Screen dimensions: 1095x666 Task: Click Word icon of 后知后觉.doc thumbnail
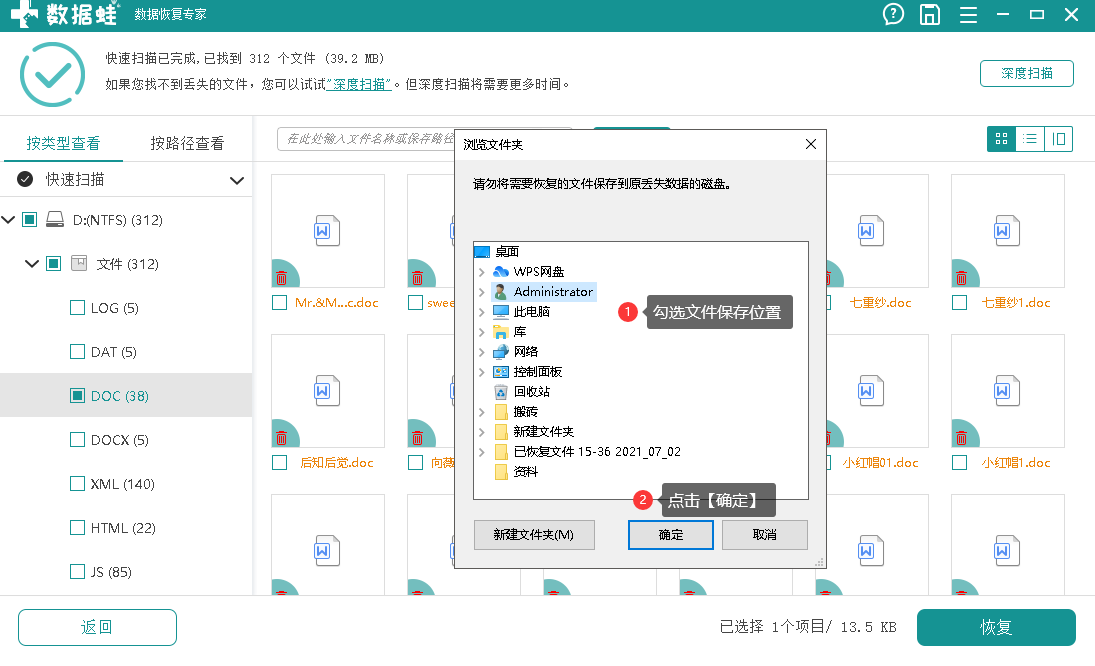pyautogui.click(x=327, y=391)
